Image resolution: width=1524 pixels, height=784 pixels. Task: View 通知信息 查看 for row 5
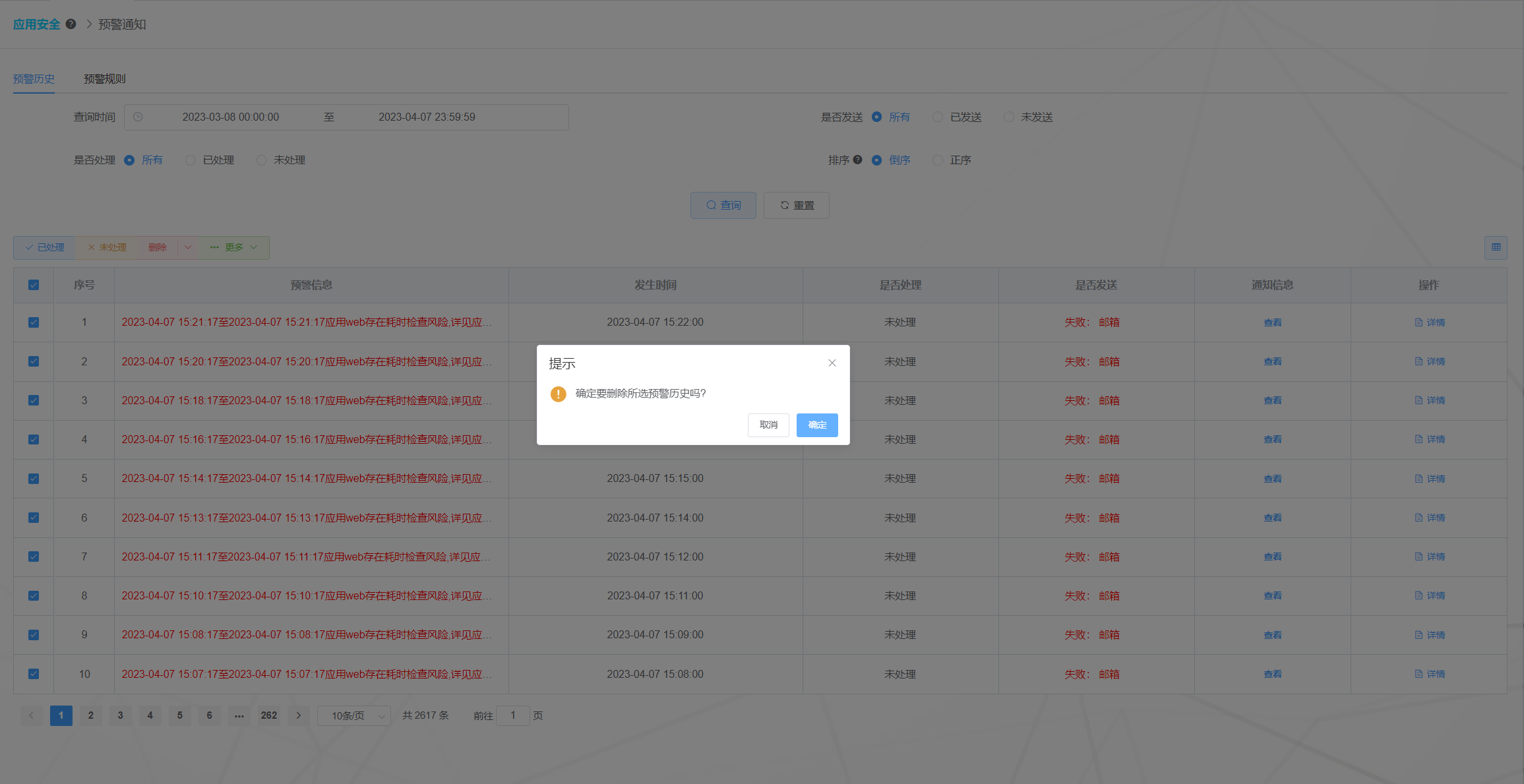(1273, 479)
